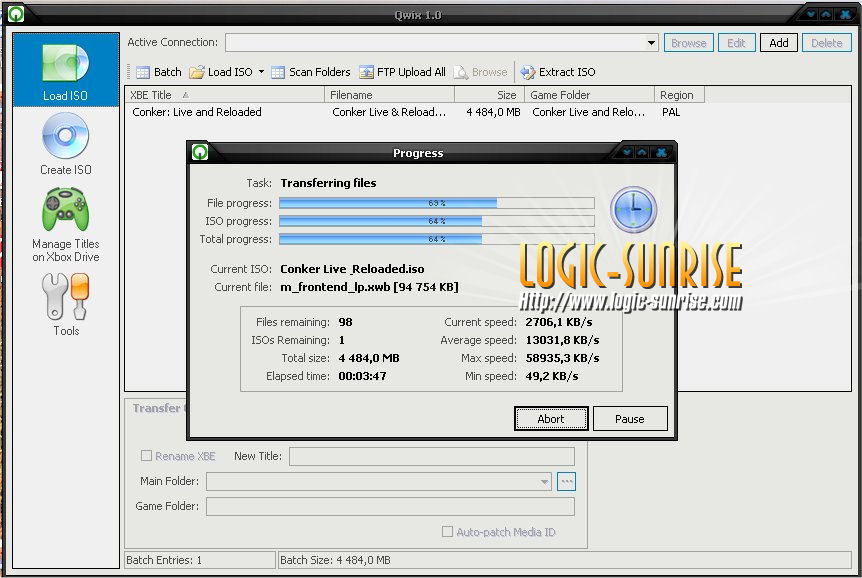
Task: Click the greyed Browse toolbar icon
Action: click(461, 72)
